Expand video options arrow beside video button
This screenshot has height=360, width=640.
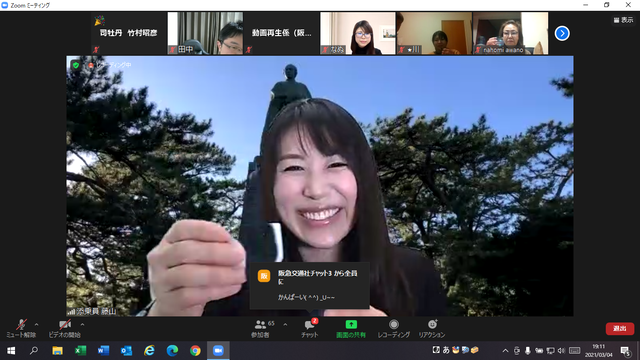tap(82, 325)
